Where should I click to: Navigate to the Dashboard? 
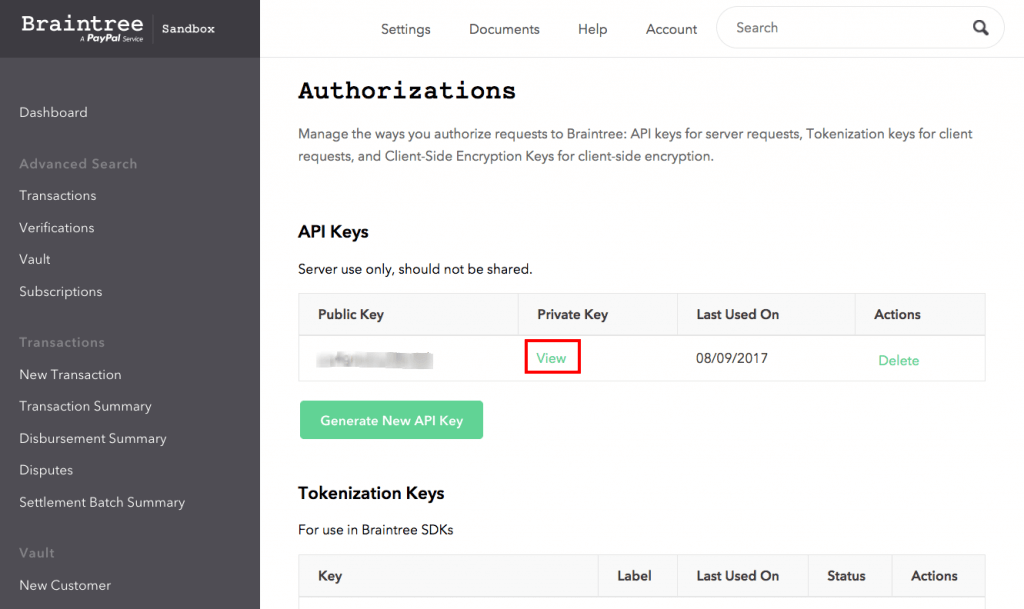(x=53, y=112)
